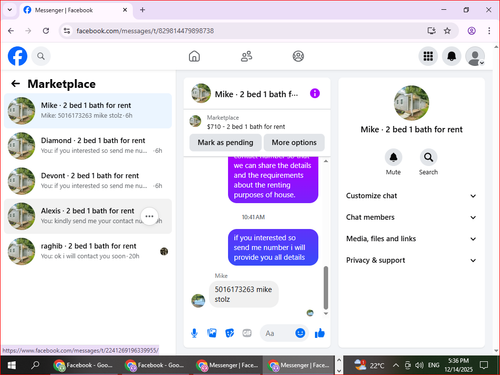The image size is (500, 375).
Task: Search in conversation magnifier icon
Action: (x=428, y=157)
